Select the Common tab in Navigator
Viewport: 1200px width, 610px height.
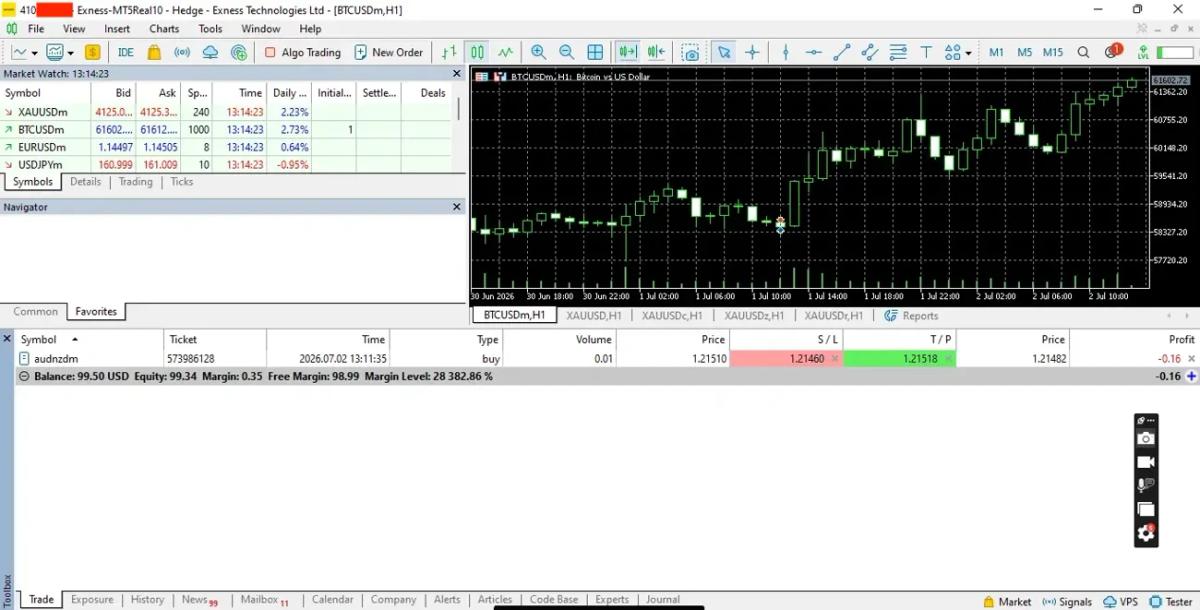click(x=35, y=312)
